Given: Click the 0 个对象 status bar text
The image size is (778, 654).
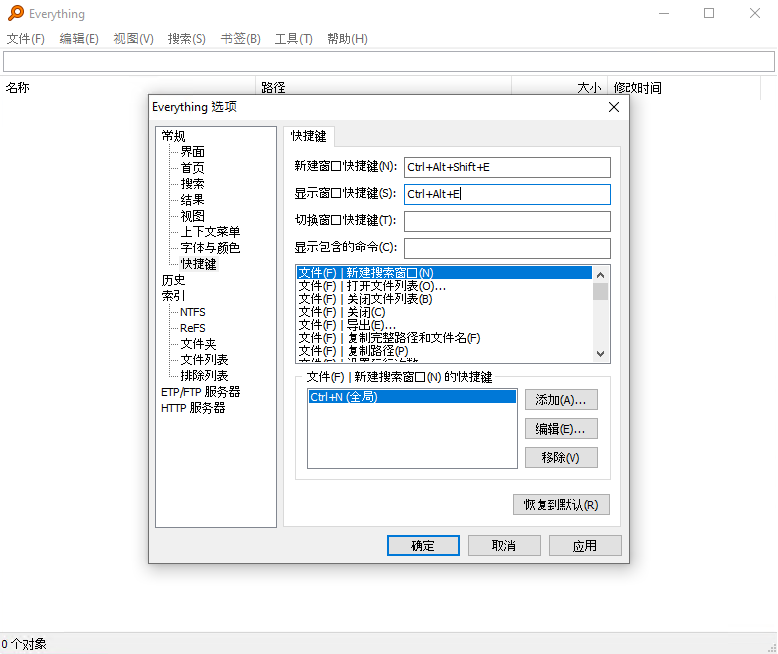Looking at the screenshot, I should 24,644.
